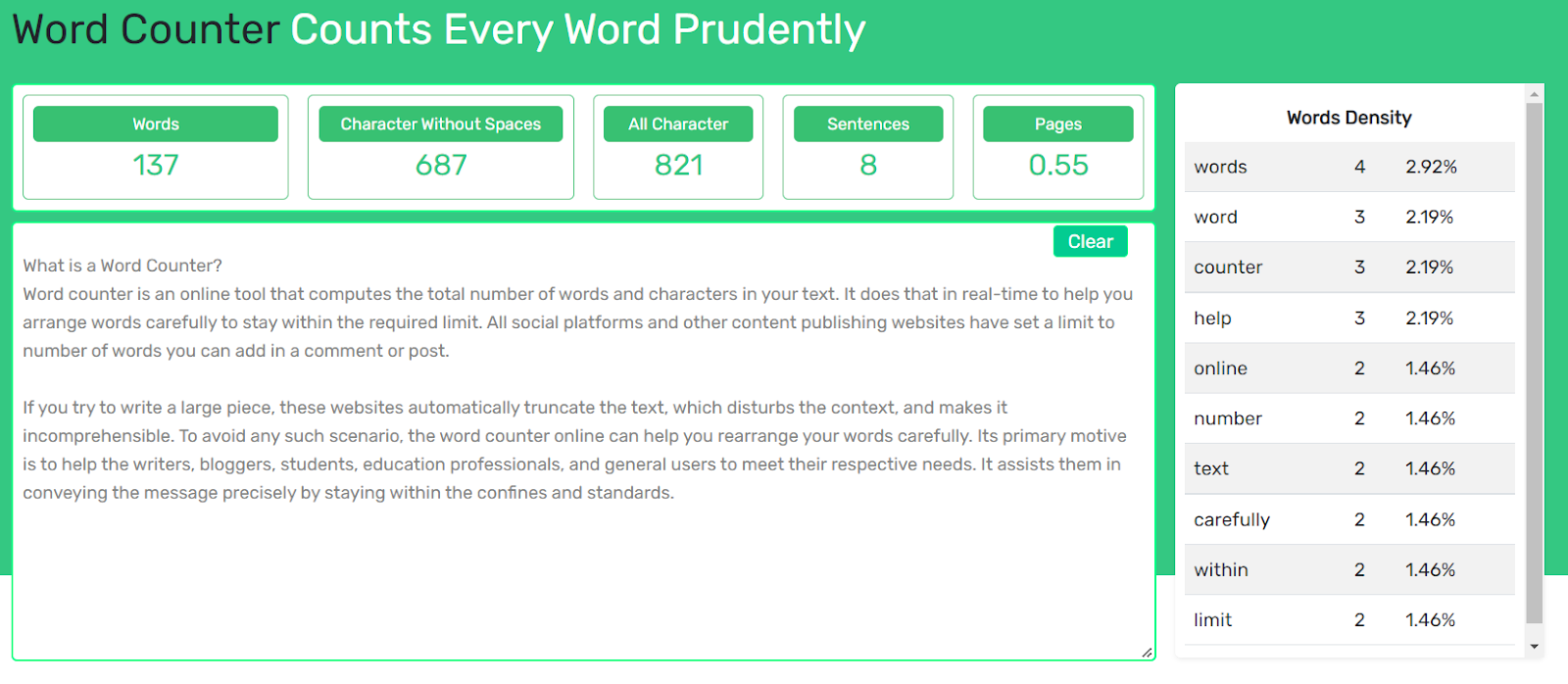Click the 'online' density row
Viewport: 1568px width, 684px height.
(1349, 368)
